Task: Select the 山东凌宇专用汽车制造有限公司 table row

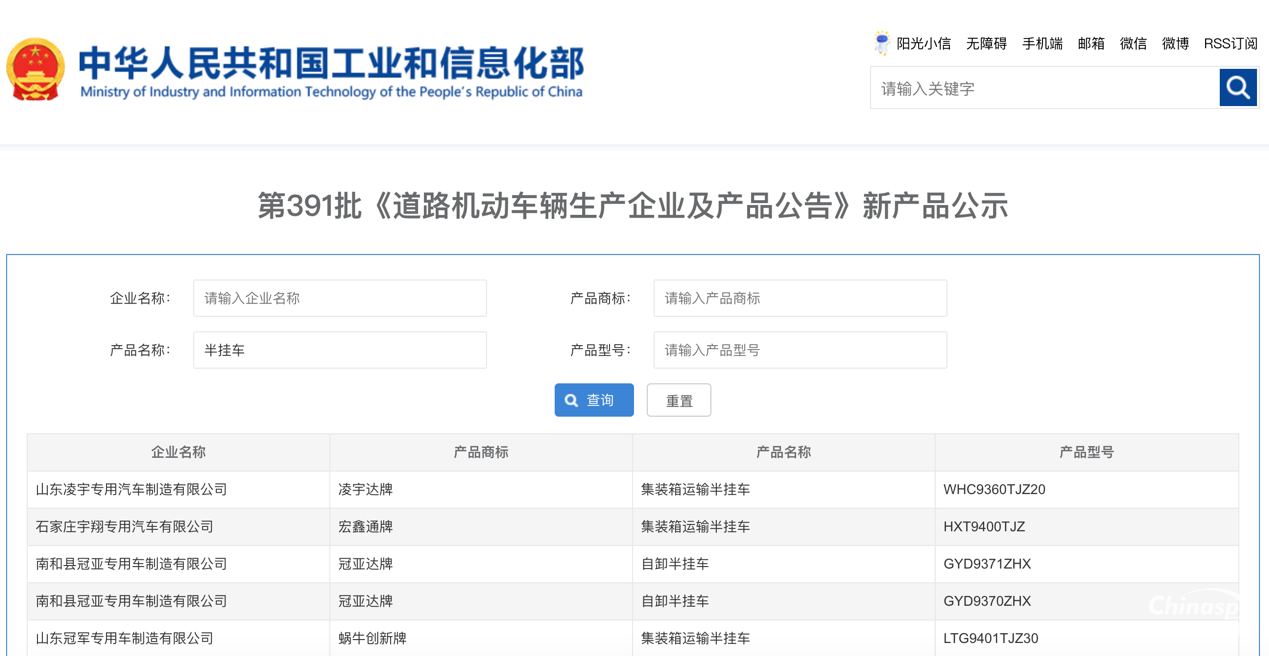Action: click(176, 489)
